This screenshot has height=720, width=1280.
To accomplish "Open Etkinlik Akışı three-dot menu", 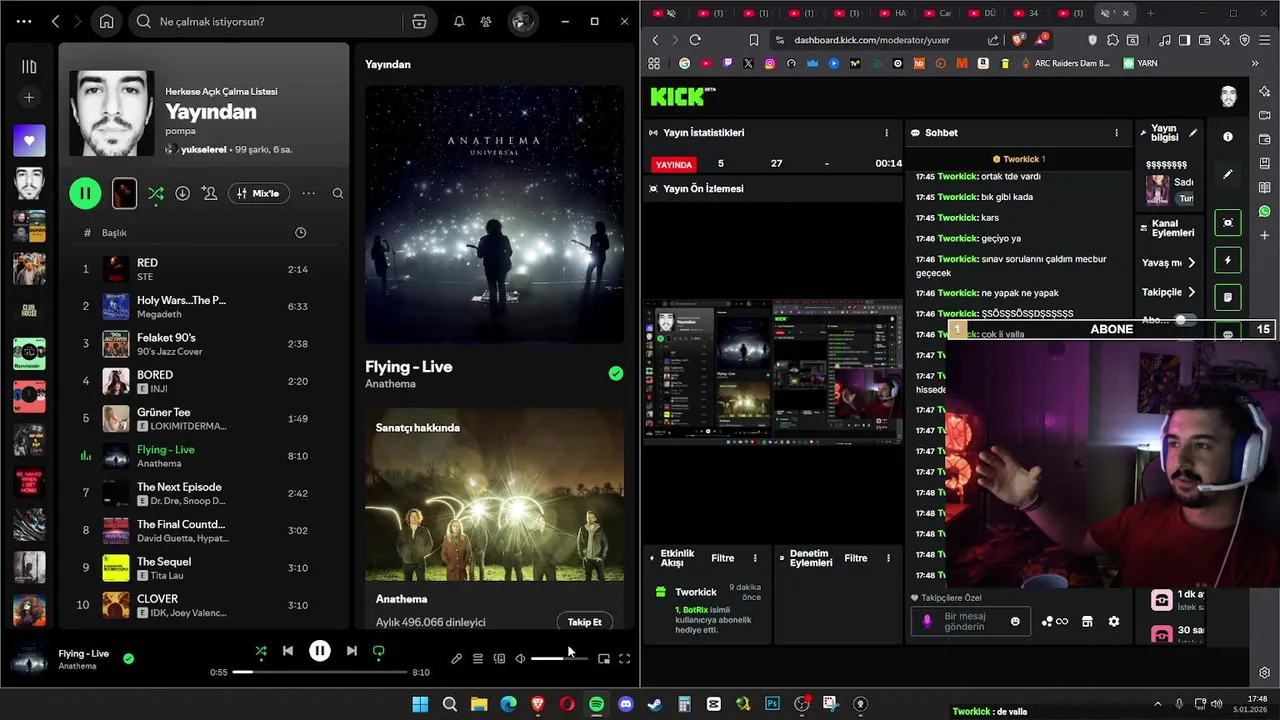I will (755, 558).
